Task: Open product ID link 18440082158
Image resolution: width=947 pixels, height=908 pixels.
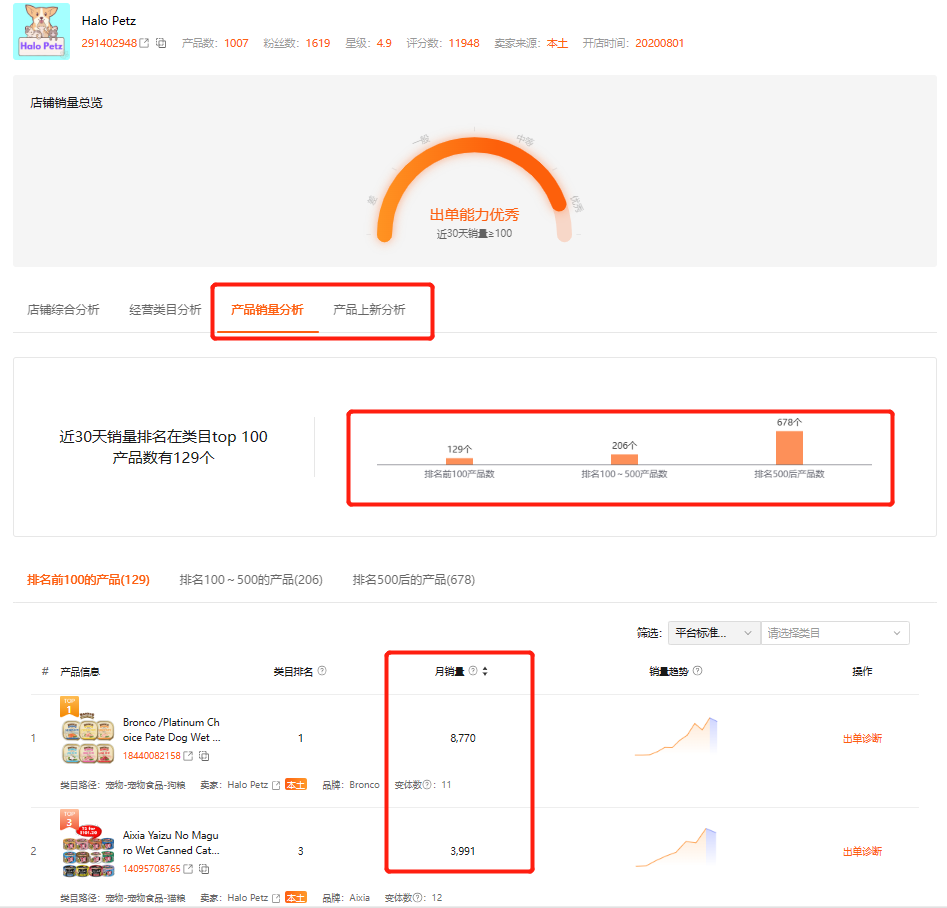Action: 152,756
